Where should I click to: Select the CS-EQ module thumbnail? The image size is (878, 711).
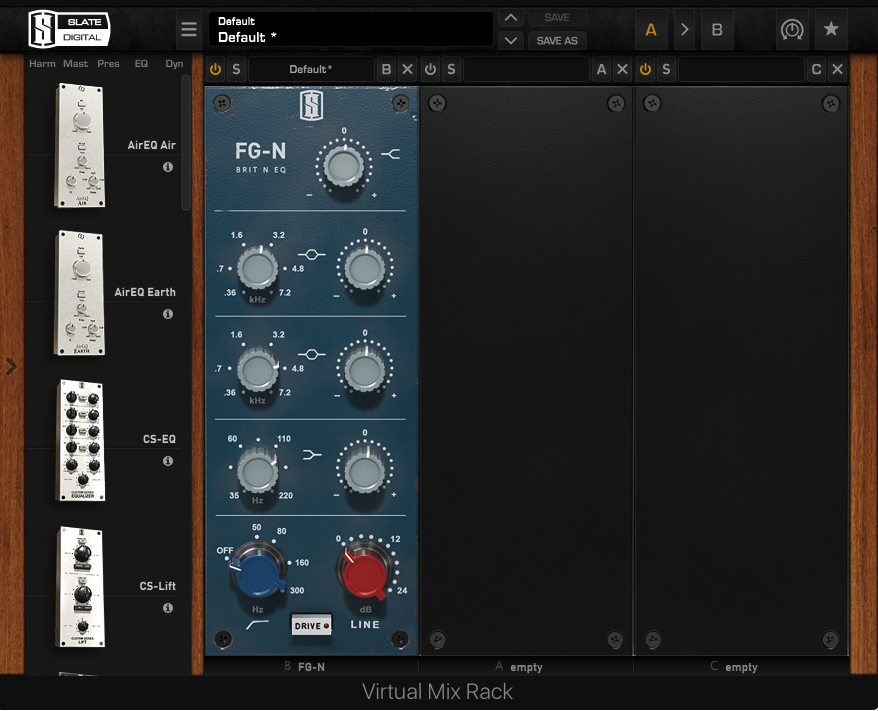click(x=81, y=440)
